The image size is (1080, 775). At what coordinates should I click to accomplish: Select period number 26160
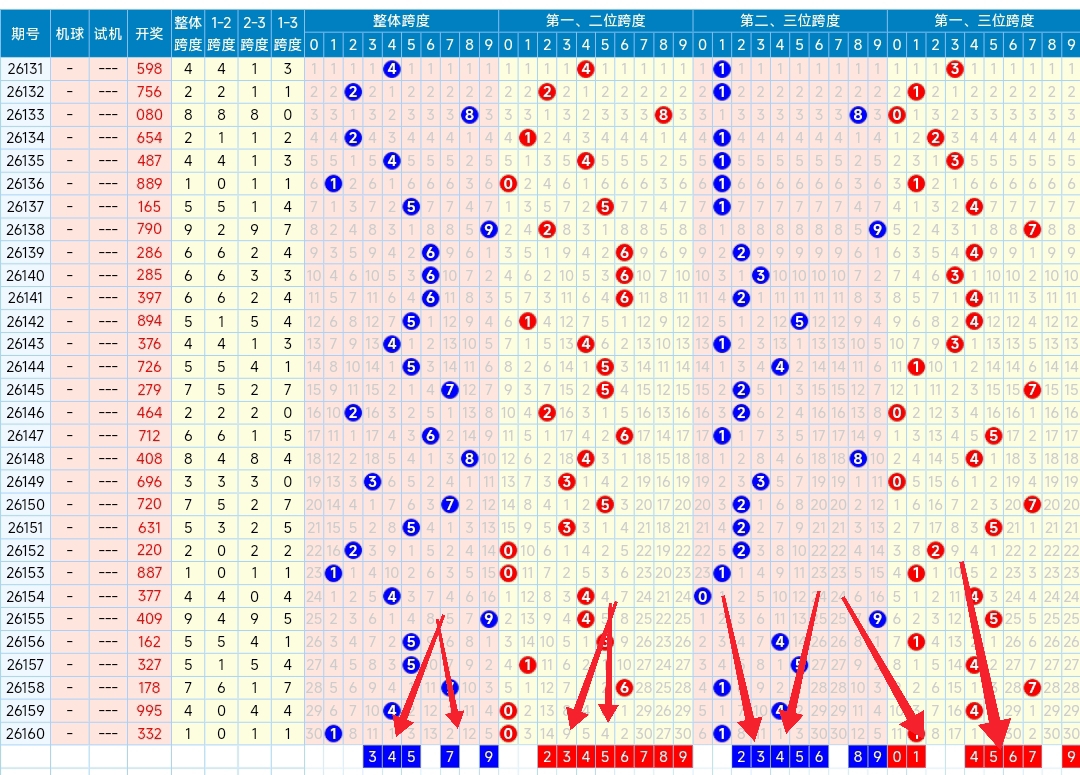25,734
